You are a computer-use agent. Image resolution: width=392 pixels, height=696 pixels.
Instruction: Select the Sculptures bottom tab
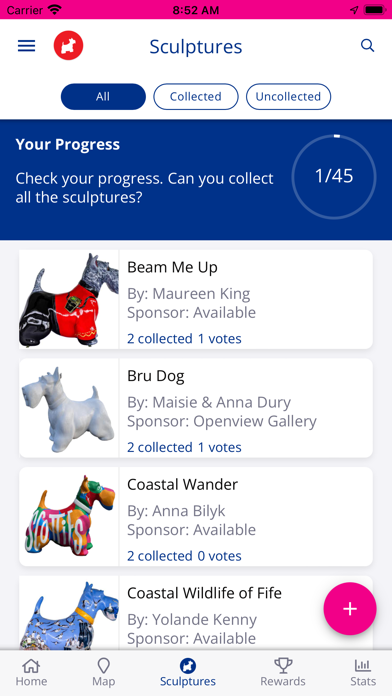[188, 672]
